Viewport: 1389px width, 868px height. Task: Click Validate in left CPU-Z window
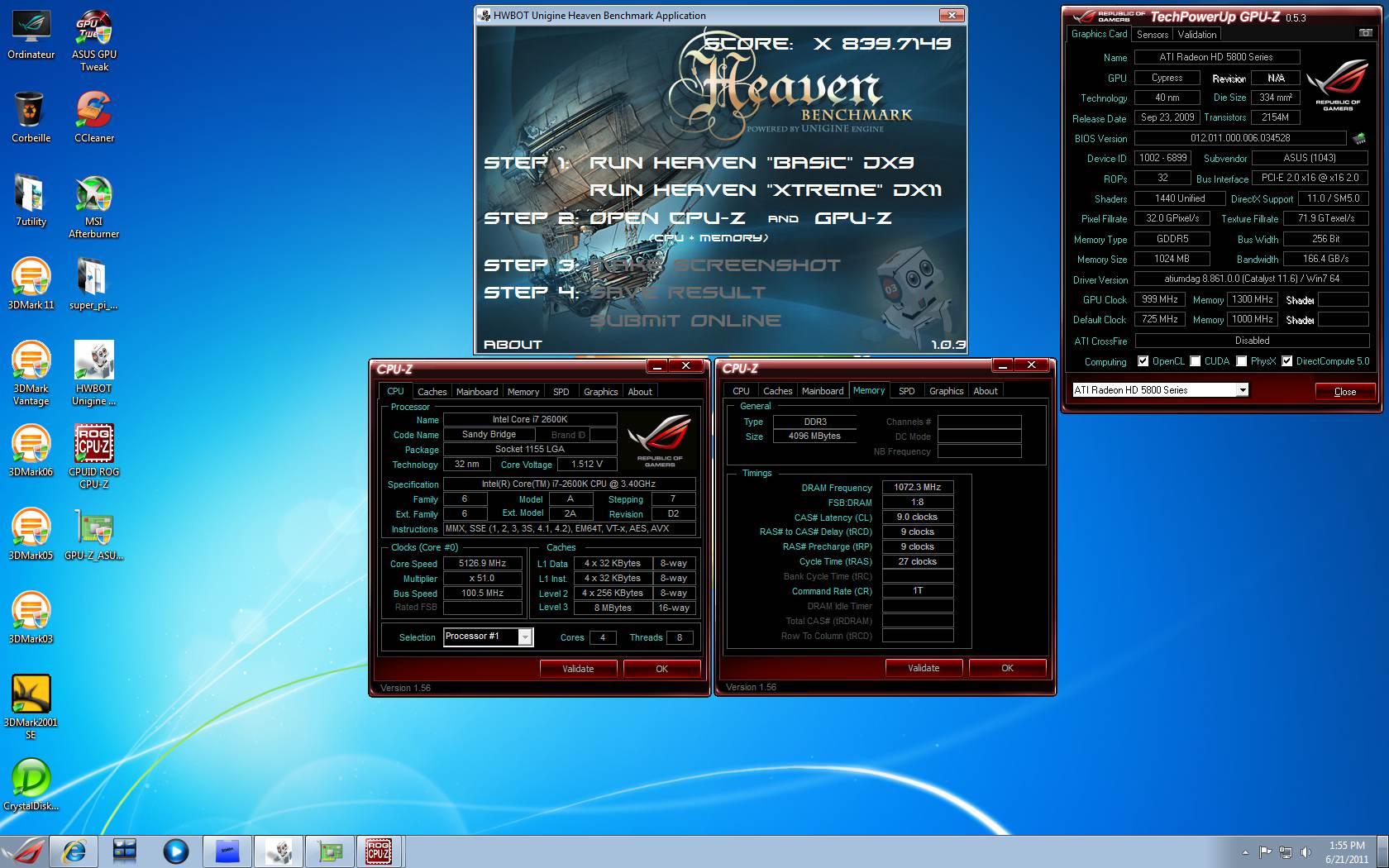pos(578,669)
